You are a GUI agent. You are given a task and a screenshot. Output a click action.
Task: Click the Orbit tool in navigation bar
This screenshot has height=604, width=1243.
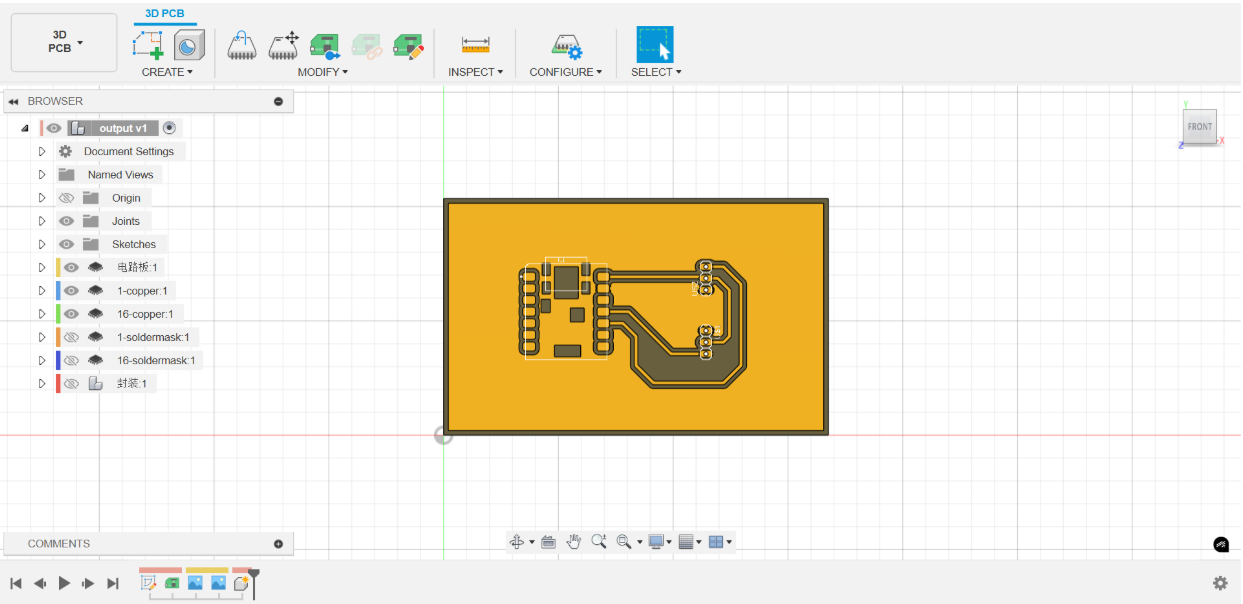[x=517, y=542]
